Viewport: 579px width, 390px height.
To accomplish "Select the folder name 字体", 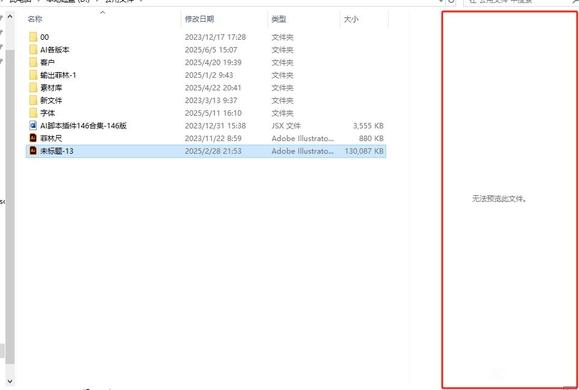I will point(47,113).
